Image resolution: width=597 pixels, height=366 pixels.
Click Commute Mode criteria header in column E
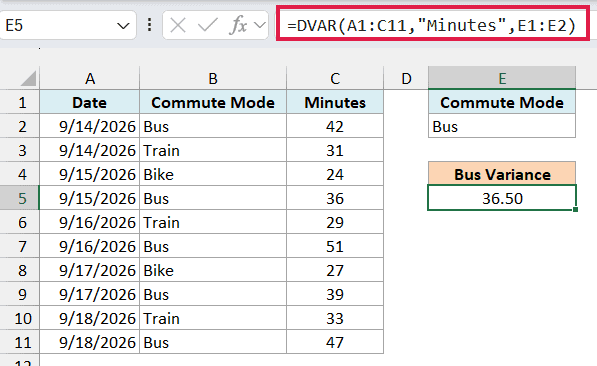tap(502, 102)
